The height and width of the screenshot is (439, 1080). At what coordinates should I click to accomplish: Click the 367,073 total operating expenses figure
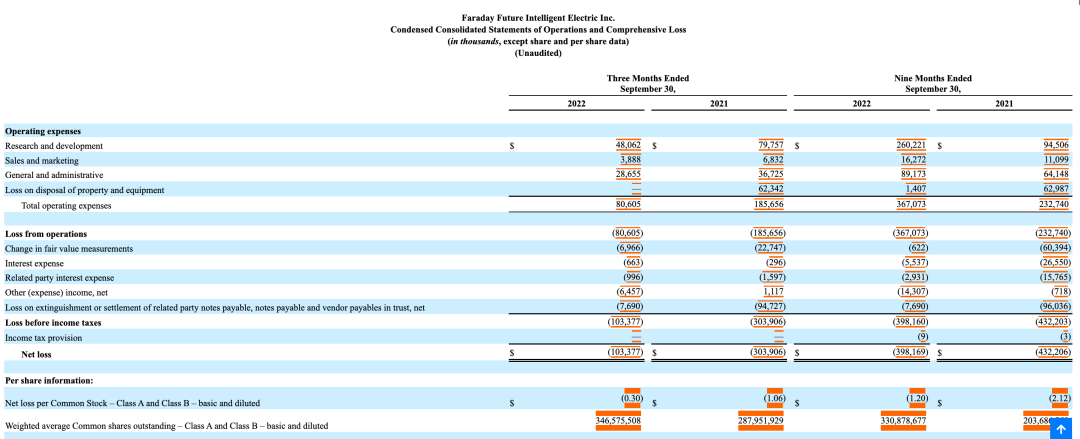click(911, 205)
